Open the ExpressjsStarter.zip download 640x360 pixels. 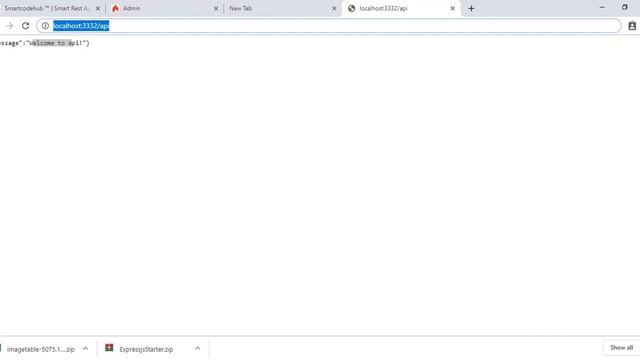146,349
